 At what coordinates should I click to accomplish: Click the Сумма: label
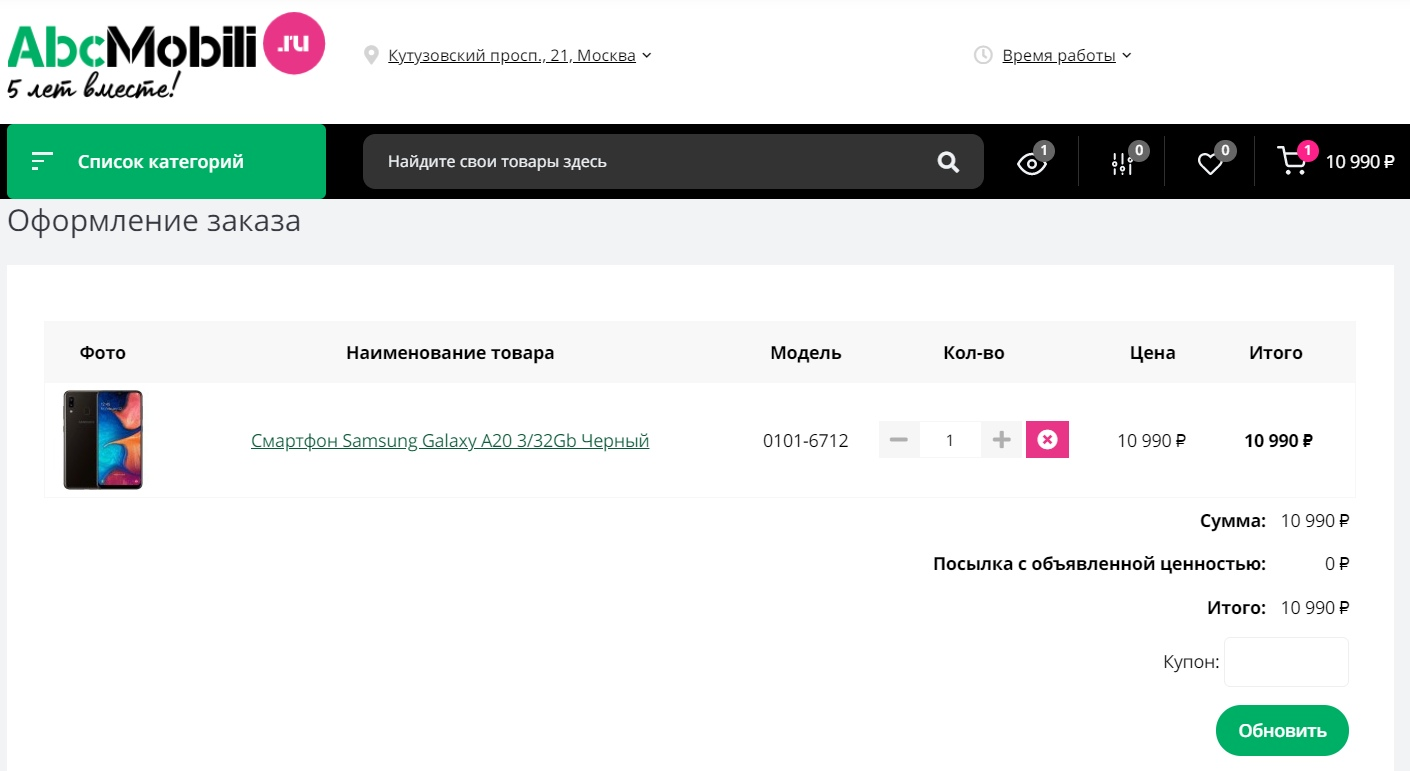1233,521
